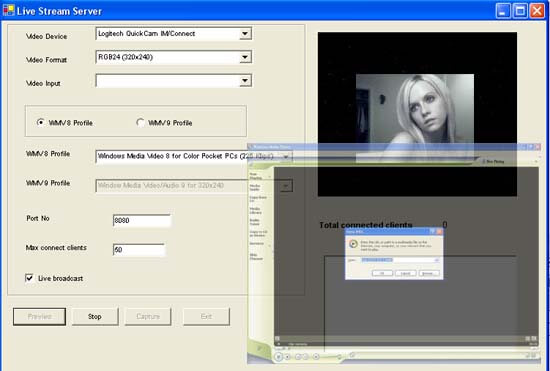The width and height of the screenshot is (550, 371).
Task: Maximize the Live Stream Server window
Action: (520, 11)
